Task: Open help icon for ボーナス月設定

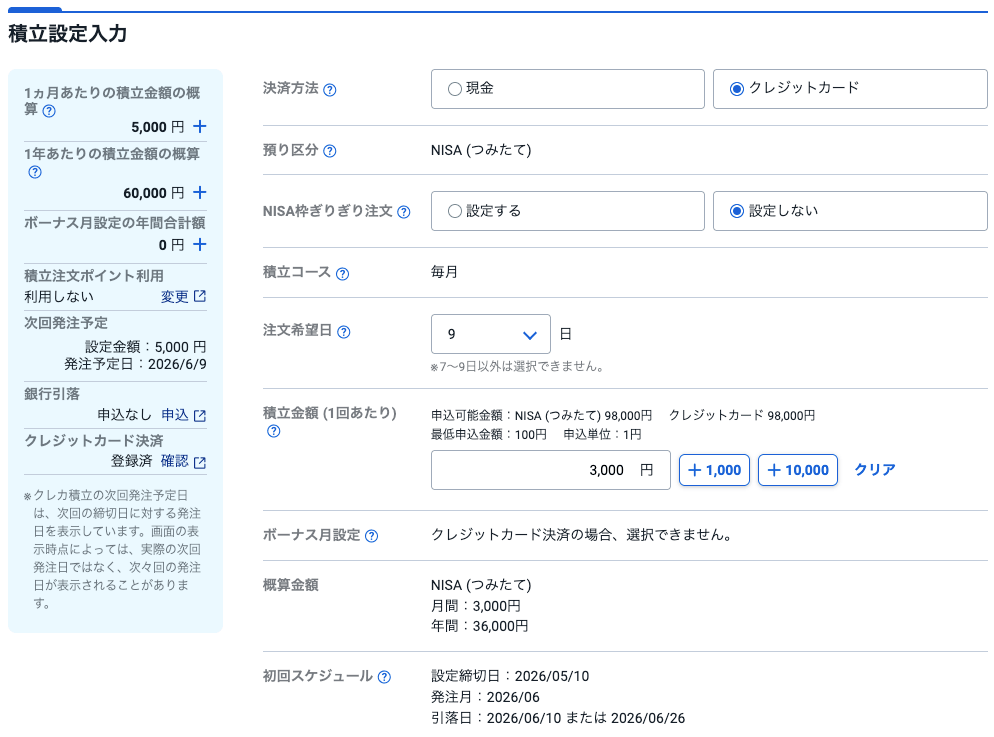Action: [x=372, y=536]
